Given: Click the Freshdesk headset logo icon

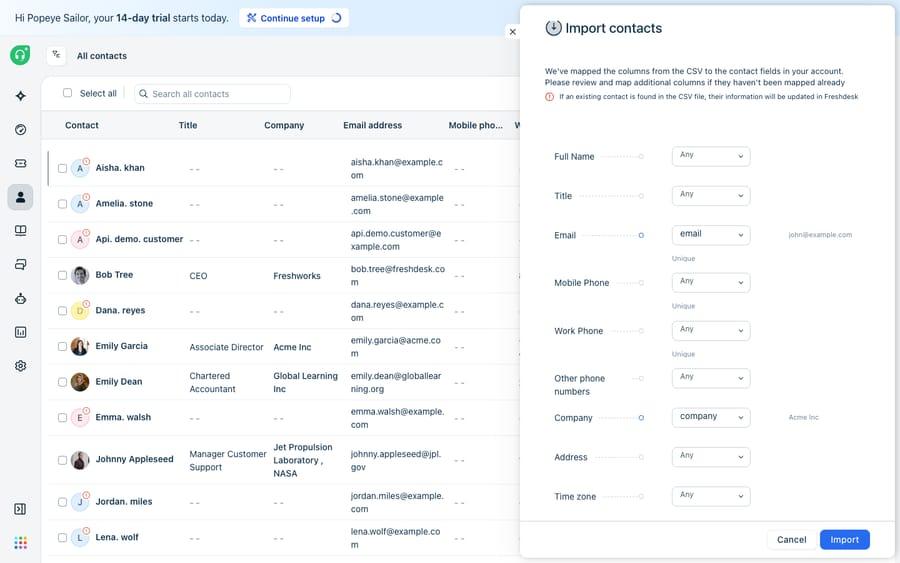Looking at the screenshot, I should [x=20, y=55].
